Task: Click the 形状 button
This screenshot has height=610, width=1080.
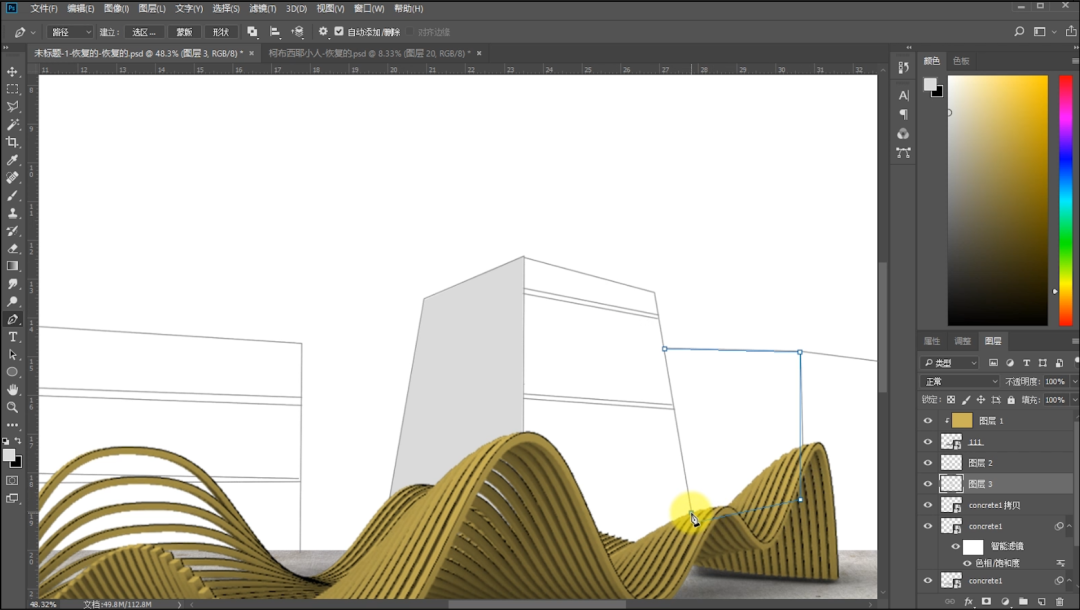Action: (221, 32)
